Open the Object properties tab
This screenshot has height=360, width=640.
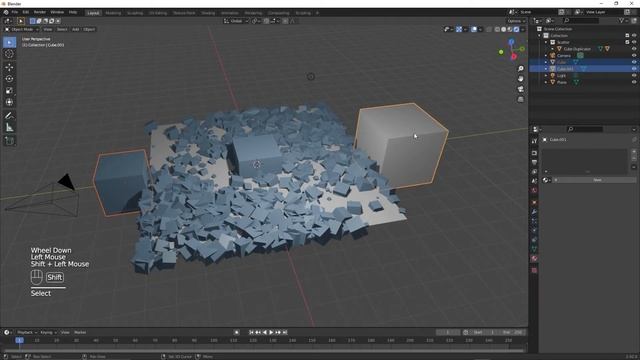534,202
